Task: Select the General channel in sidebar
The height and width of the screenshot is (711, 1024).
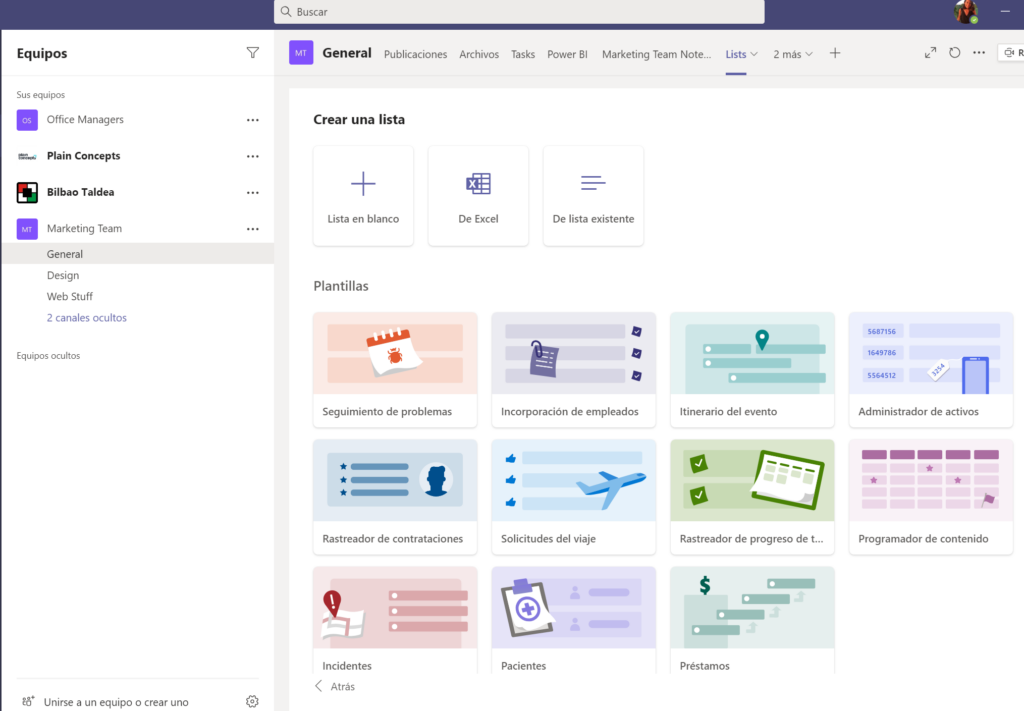Action: coord(138,254)
